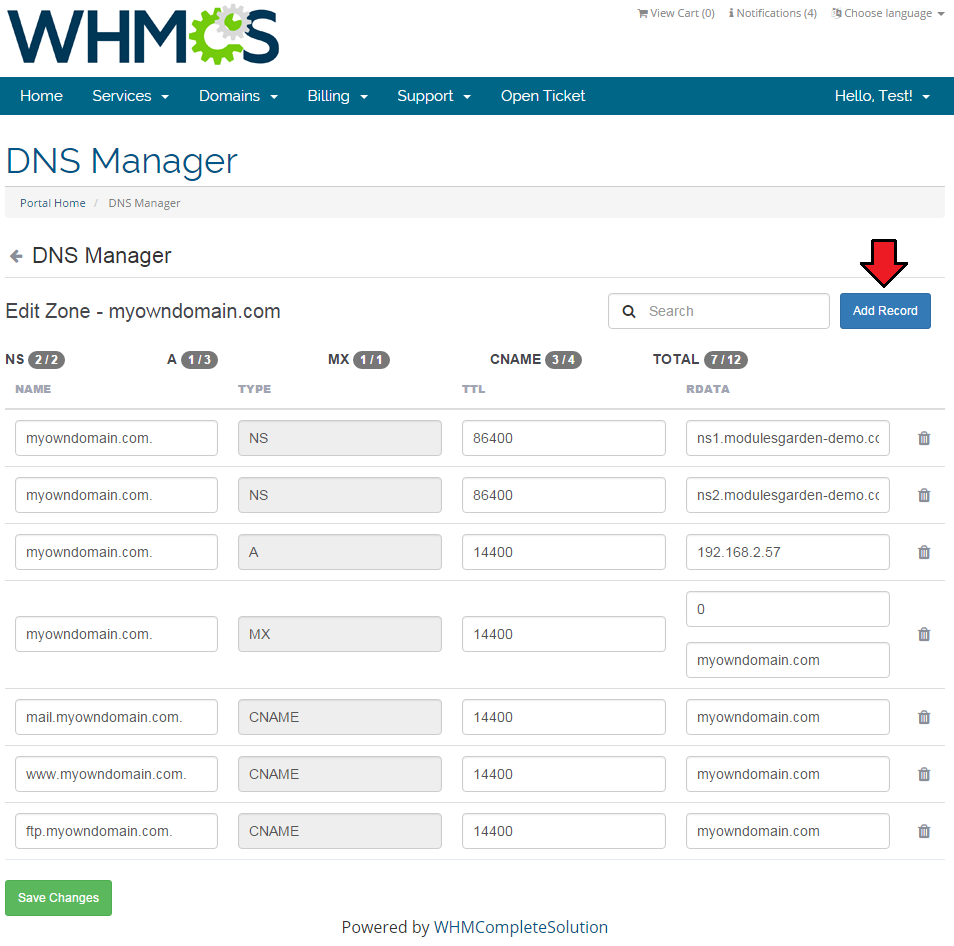Click the MX 1/1 counter badge

tap(371, 360)
